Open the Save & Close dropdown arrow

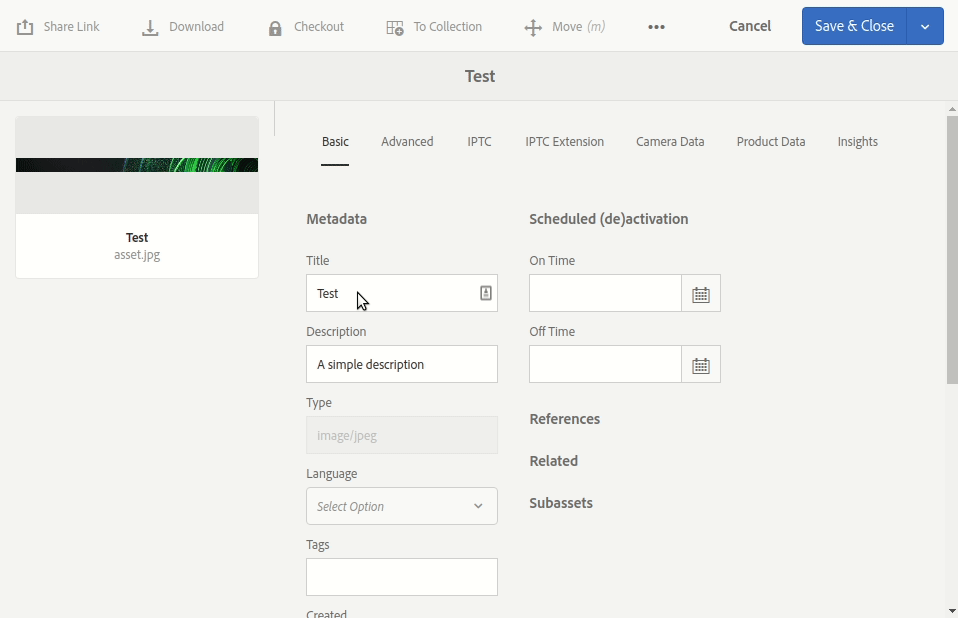coord(925,26)
